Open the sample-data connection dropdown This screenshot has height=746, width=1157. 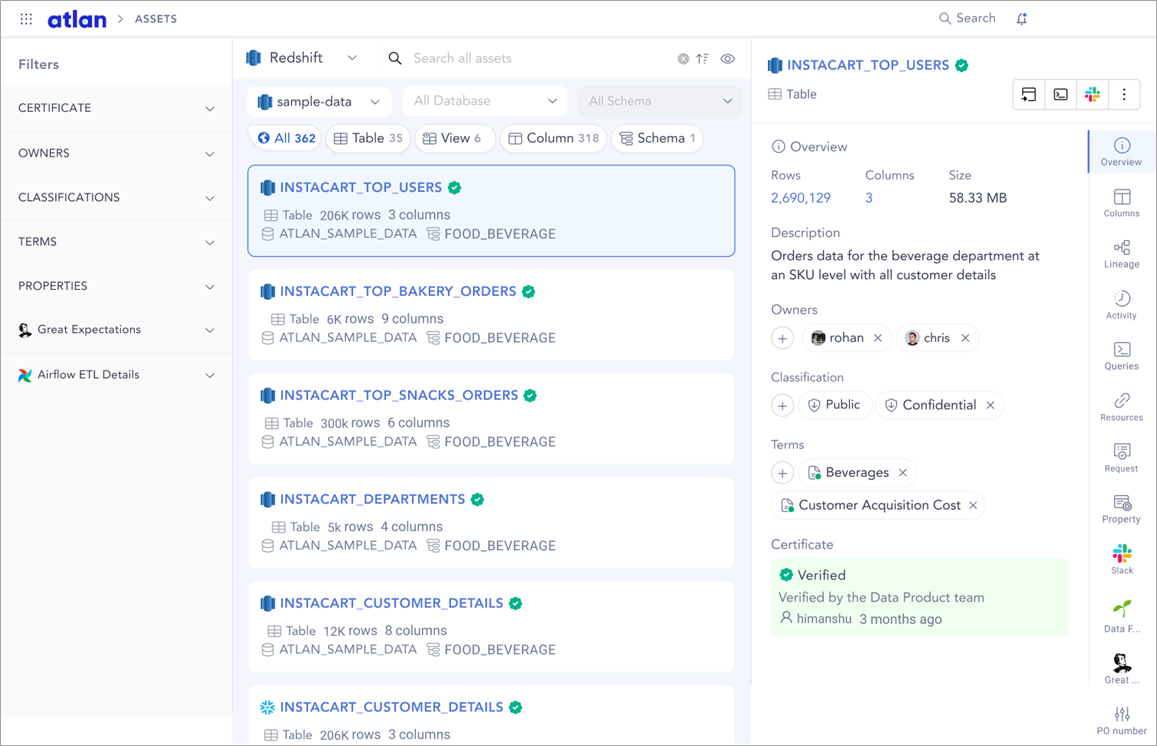click(320, 102)
